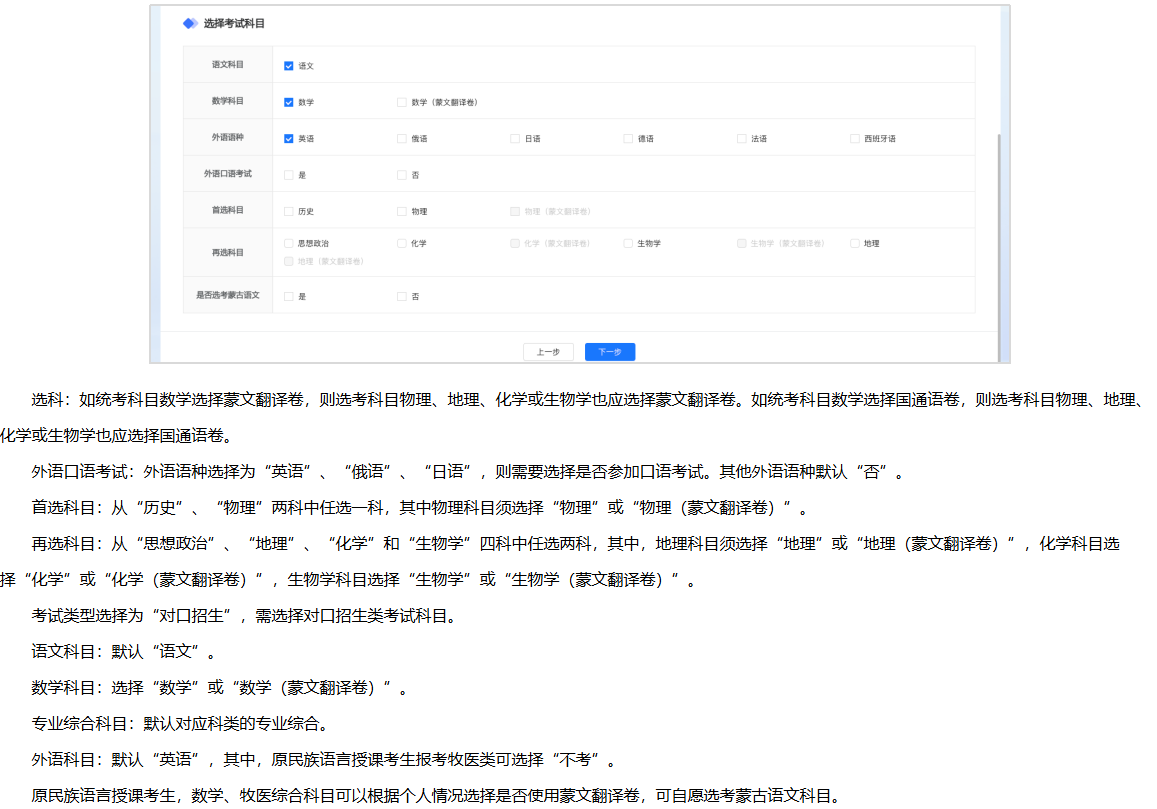Select 物理 as the 首选科目
Viewport: 1157px width, 809px height.
[402, 212]
